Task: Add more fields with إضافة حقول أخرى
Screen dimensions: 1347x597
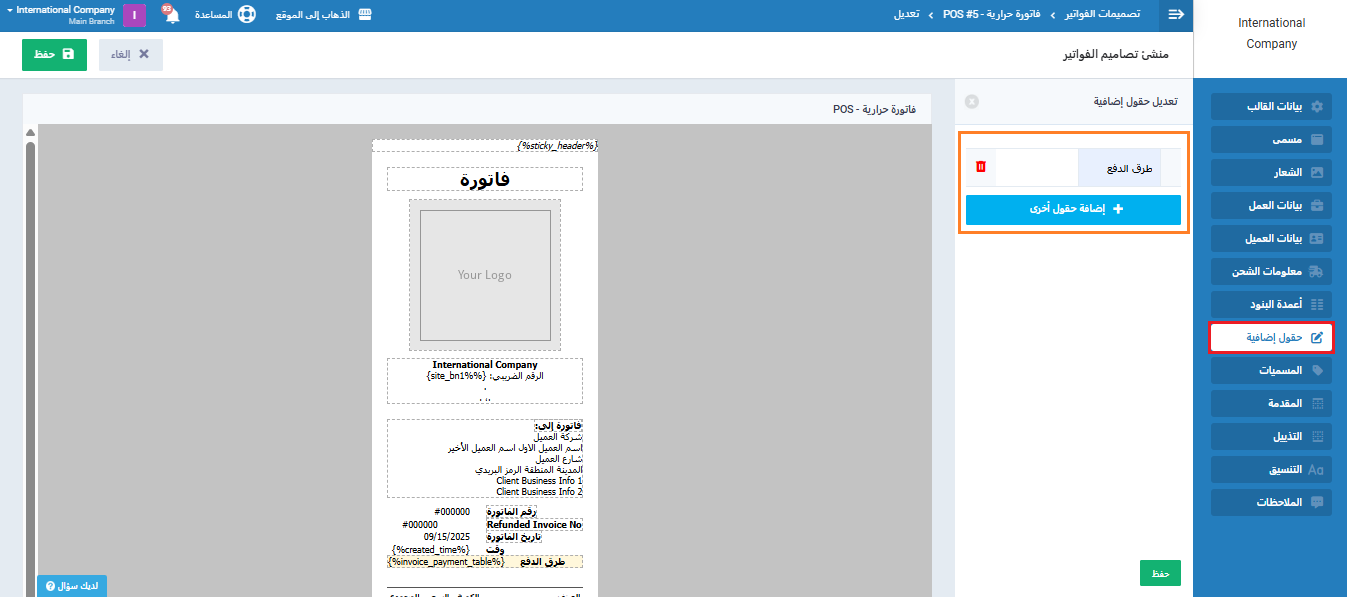Action: [x=1073, y=210]
